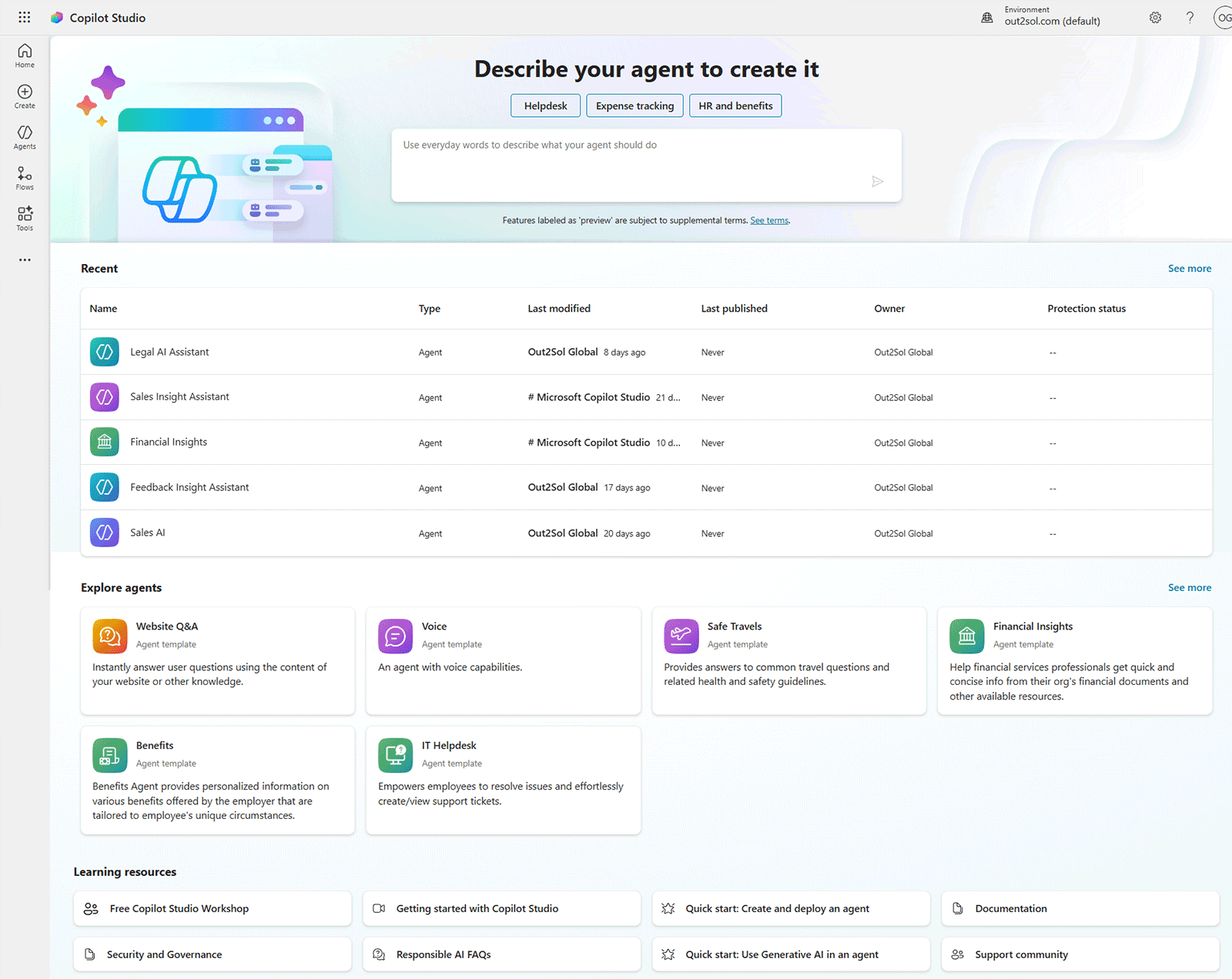Expand See more under Explore agents
The image size is (1232, 979).
coord(1189,587)
